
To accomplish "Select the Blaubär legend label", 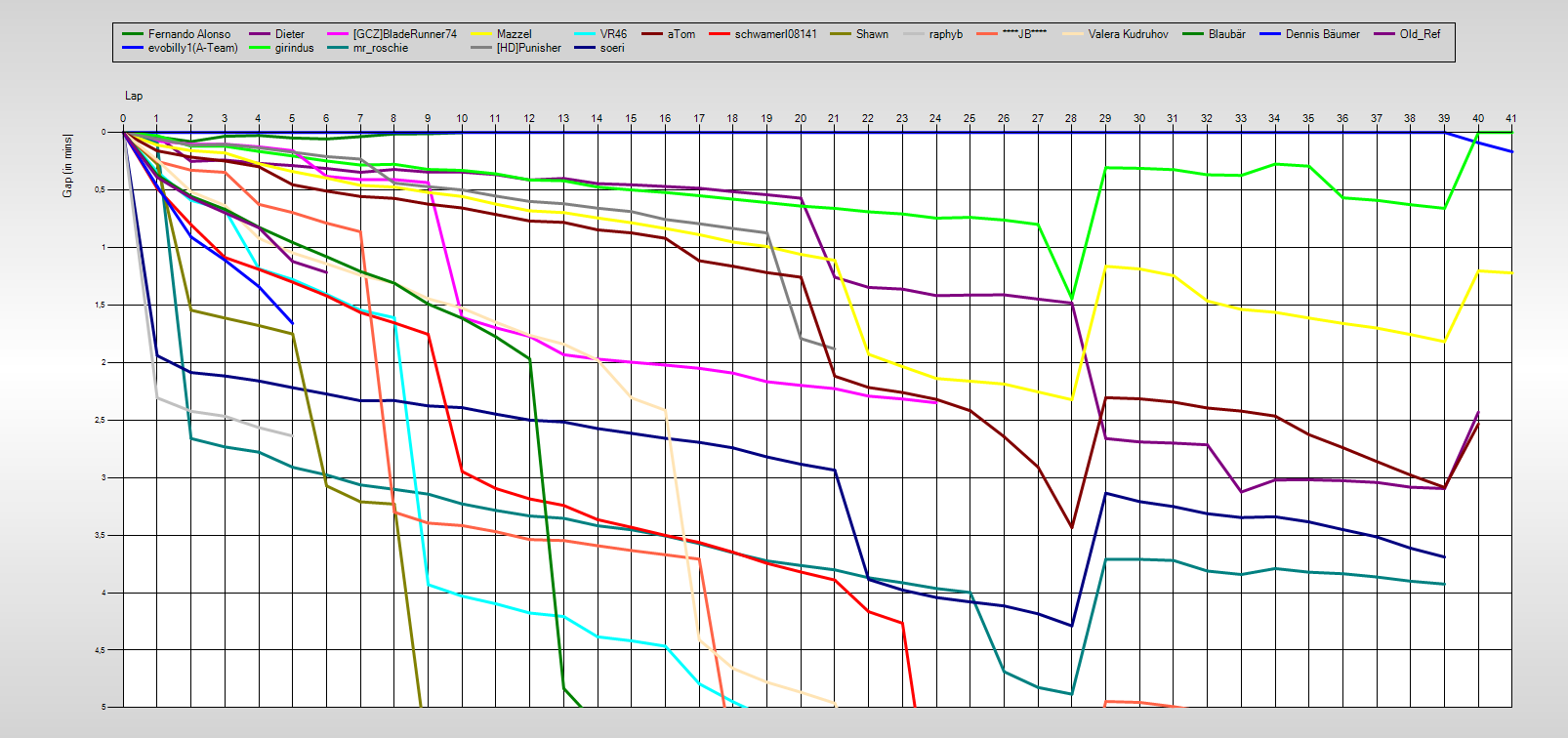I will 1226,34.
